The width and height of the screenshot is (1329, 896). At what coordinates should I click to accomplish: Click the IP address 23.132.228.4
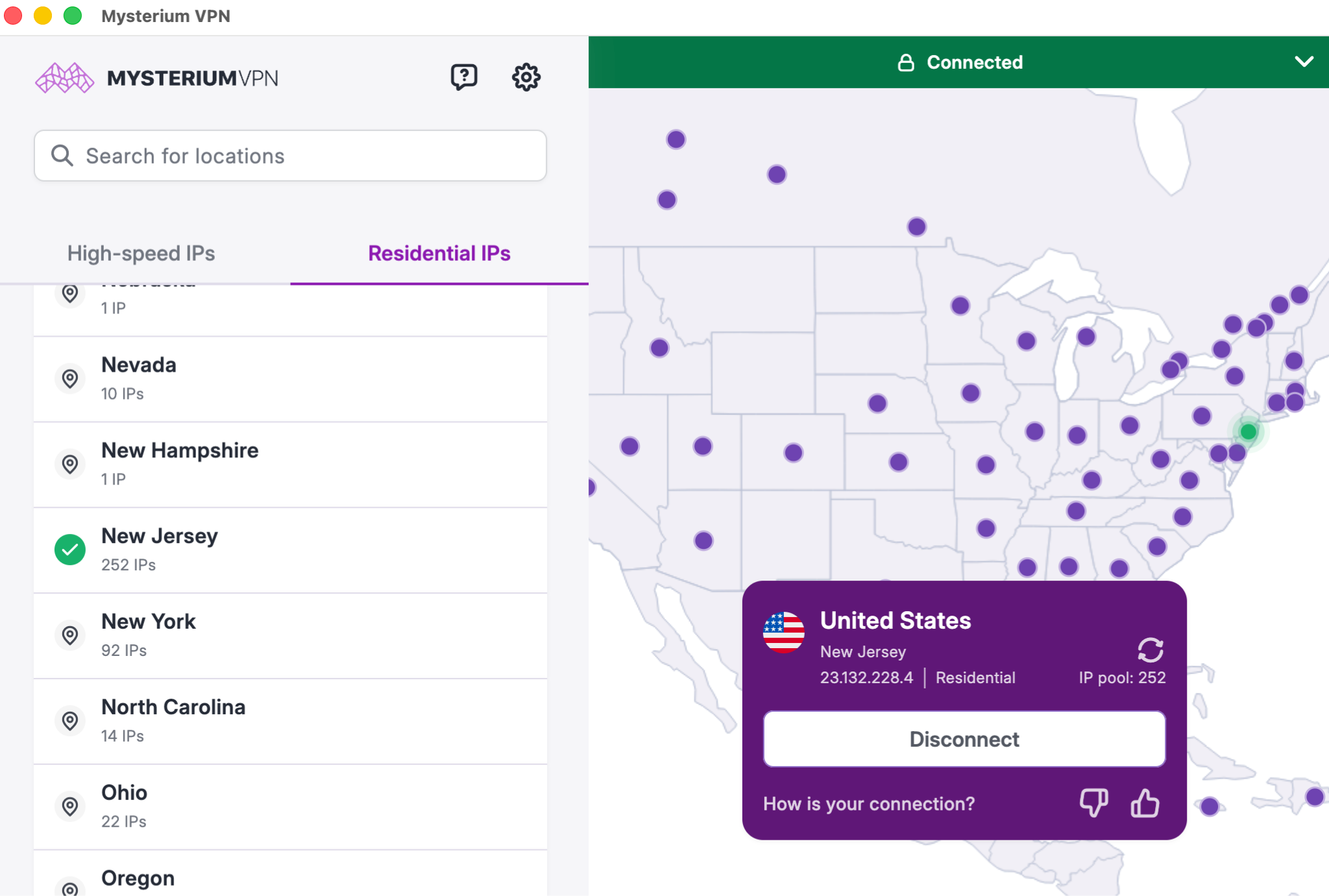coord(866,677)
